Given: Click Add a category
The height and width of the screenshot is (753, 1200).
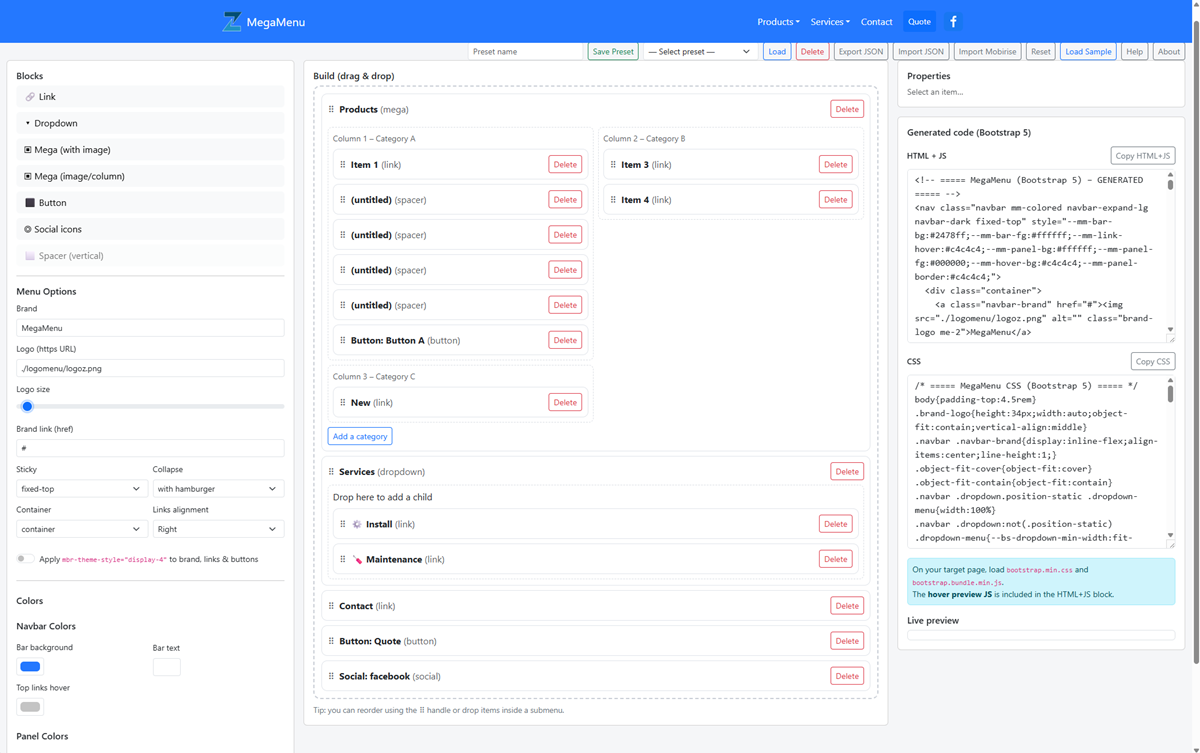Looking at the screenshot, I should pos(360,436).
